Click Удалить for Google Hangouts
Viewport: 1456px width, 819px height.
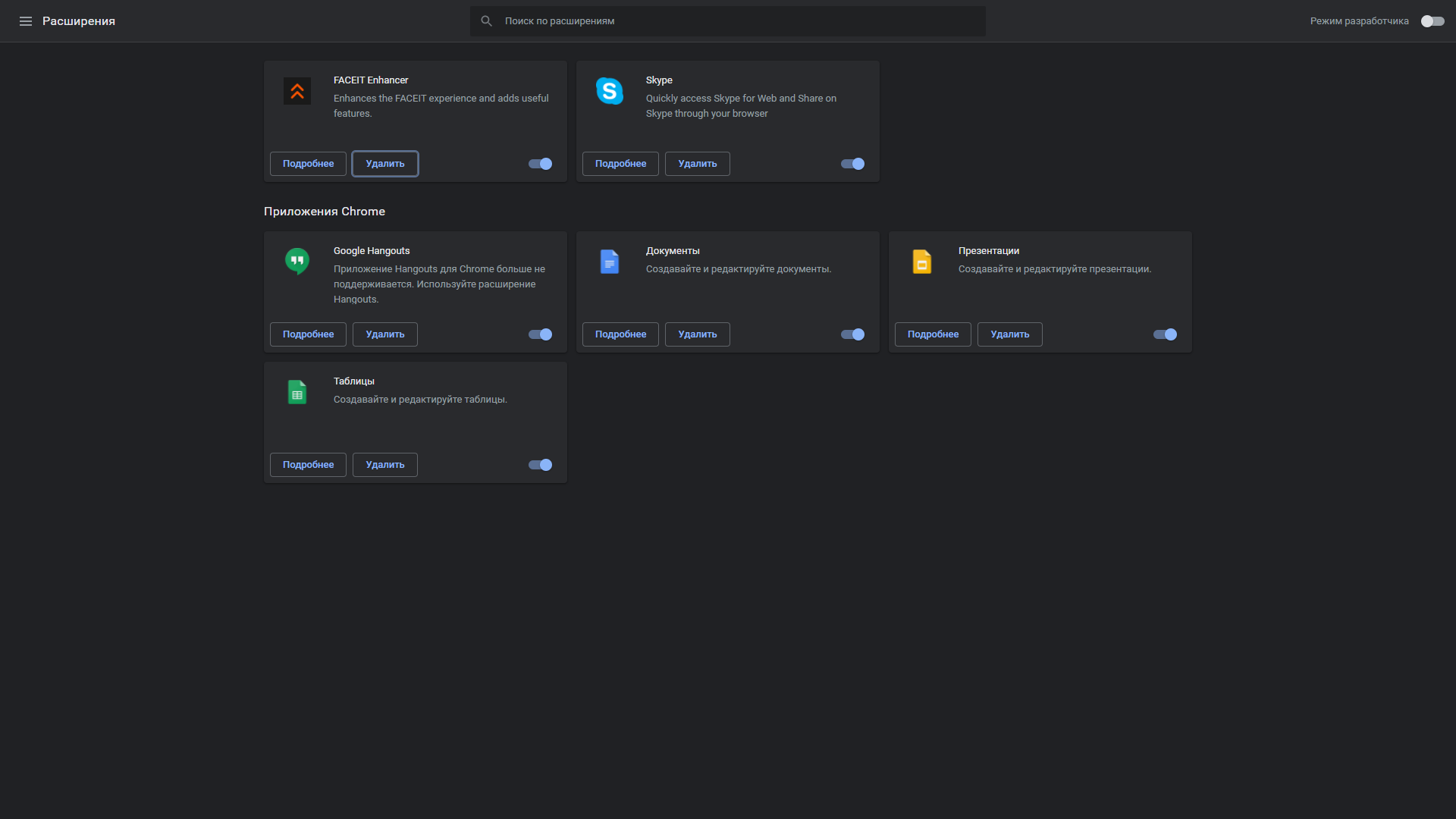[x=385, y=334]
